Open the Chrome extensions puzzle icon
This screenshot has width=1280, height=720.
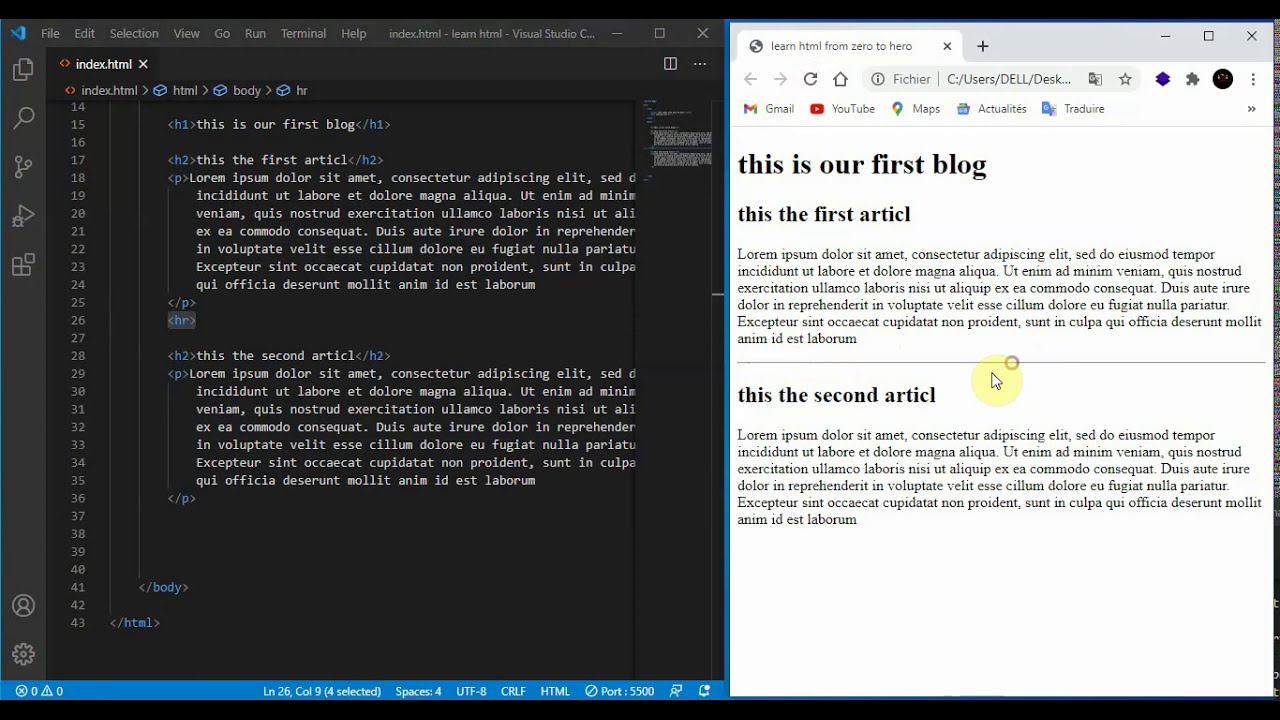click(1192, 79)
